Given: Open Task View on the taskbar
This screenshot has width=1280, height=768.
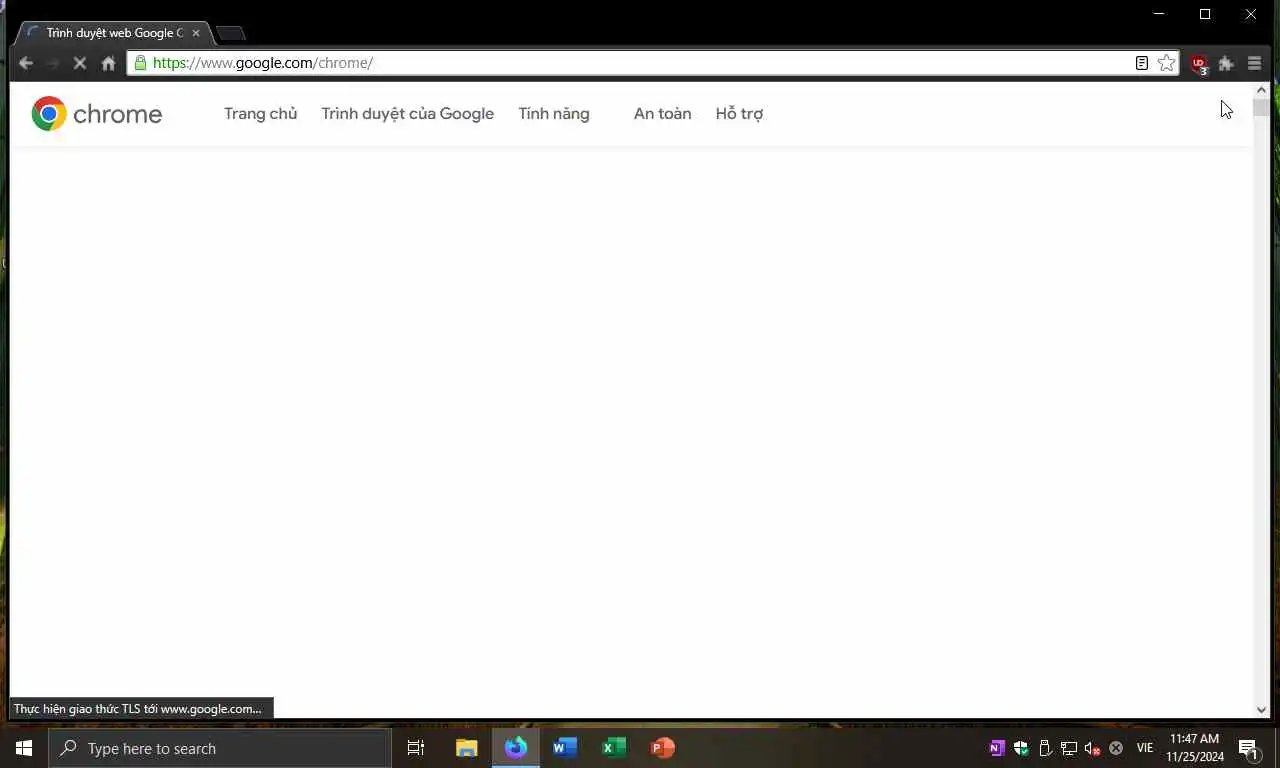Looking at the screenshot, I should 416,748.
